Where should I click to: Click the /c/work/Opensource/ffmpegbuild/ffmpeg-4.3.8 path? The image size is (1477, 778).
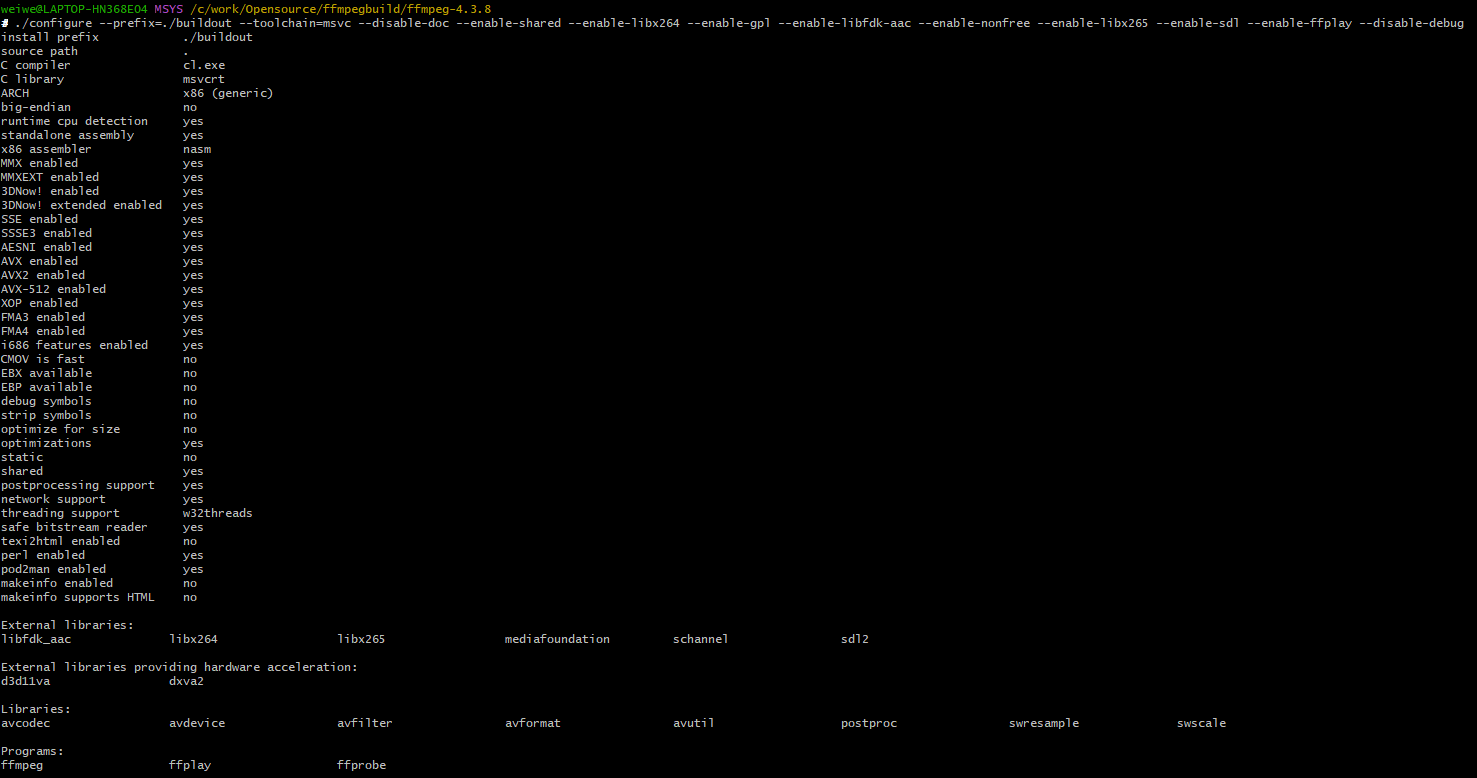point(340,9)
